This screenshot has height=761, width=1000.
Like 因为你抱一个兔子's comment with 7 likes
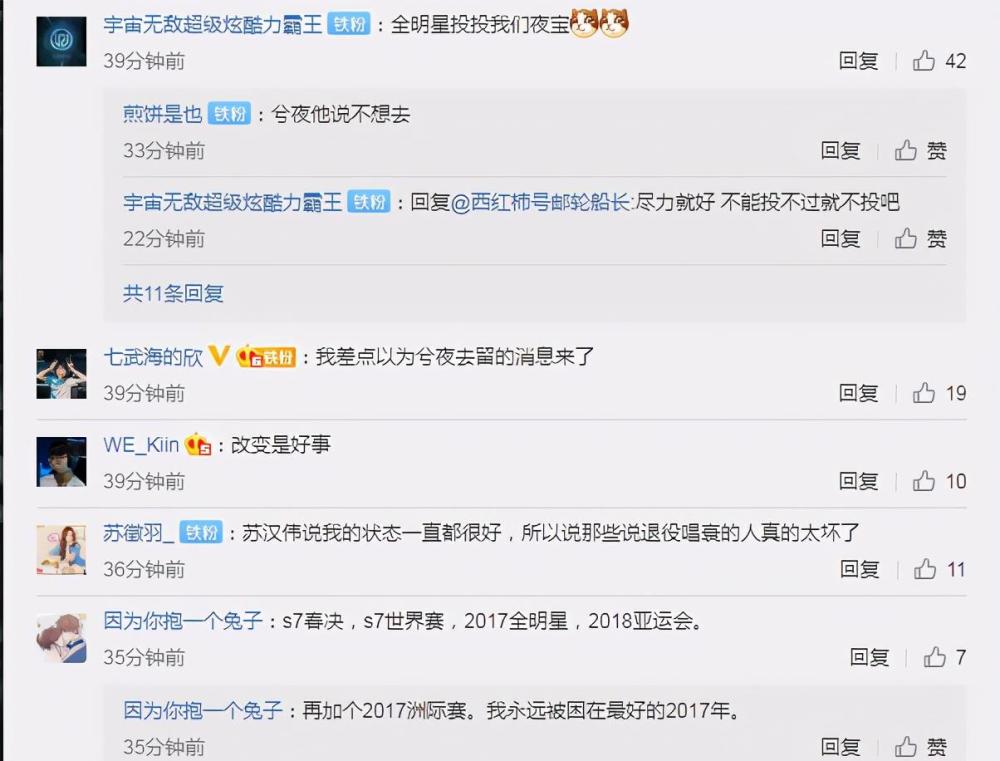pos(934,657)
